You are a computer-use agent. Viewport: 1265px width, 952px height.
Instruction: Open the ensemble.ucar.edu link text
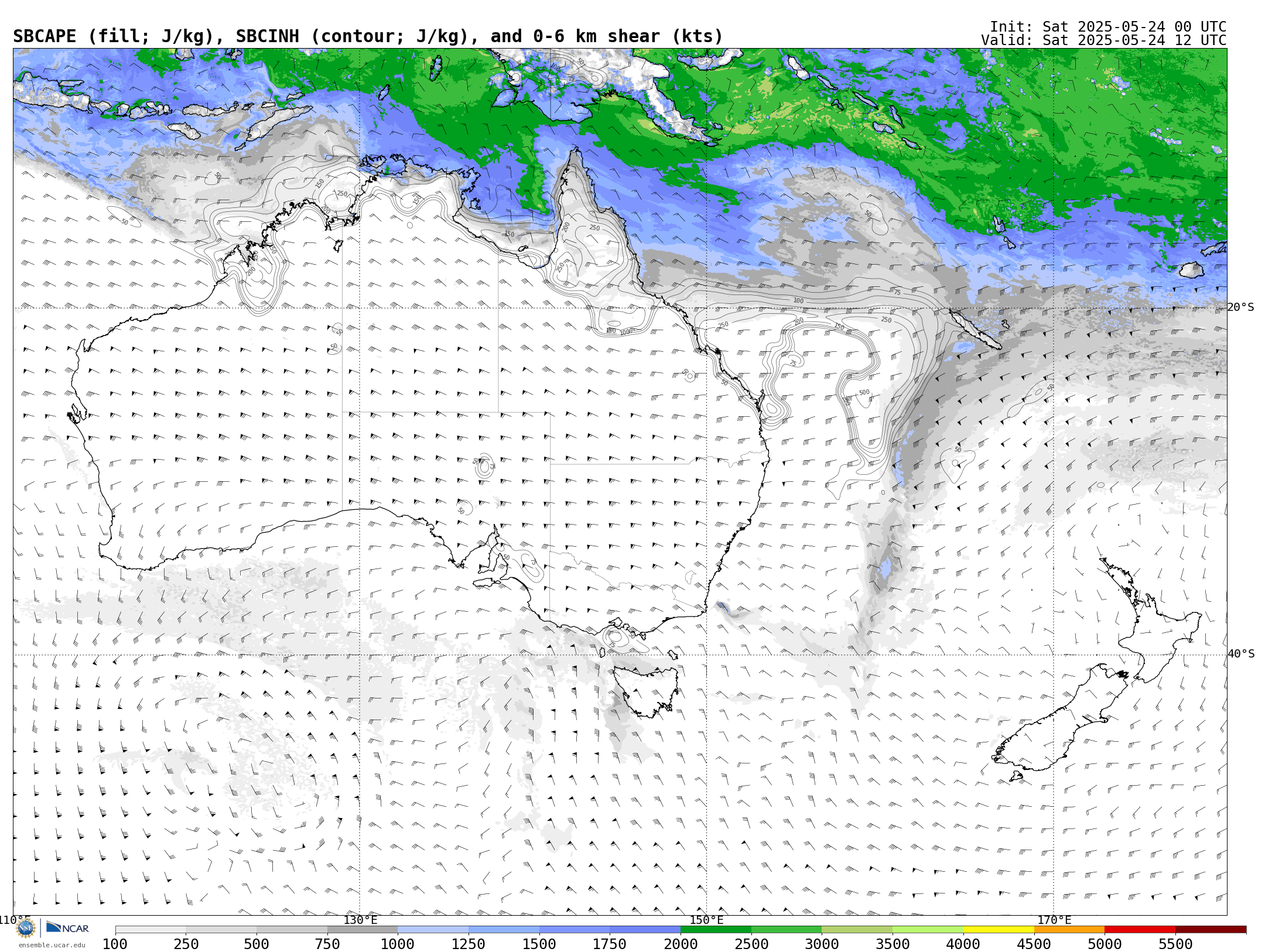tap(52, 945)
